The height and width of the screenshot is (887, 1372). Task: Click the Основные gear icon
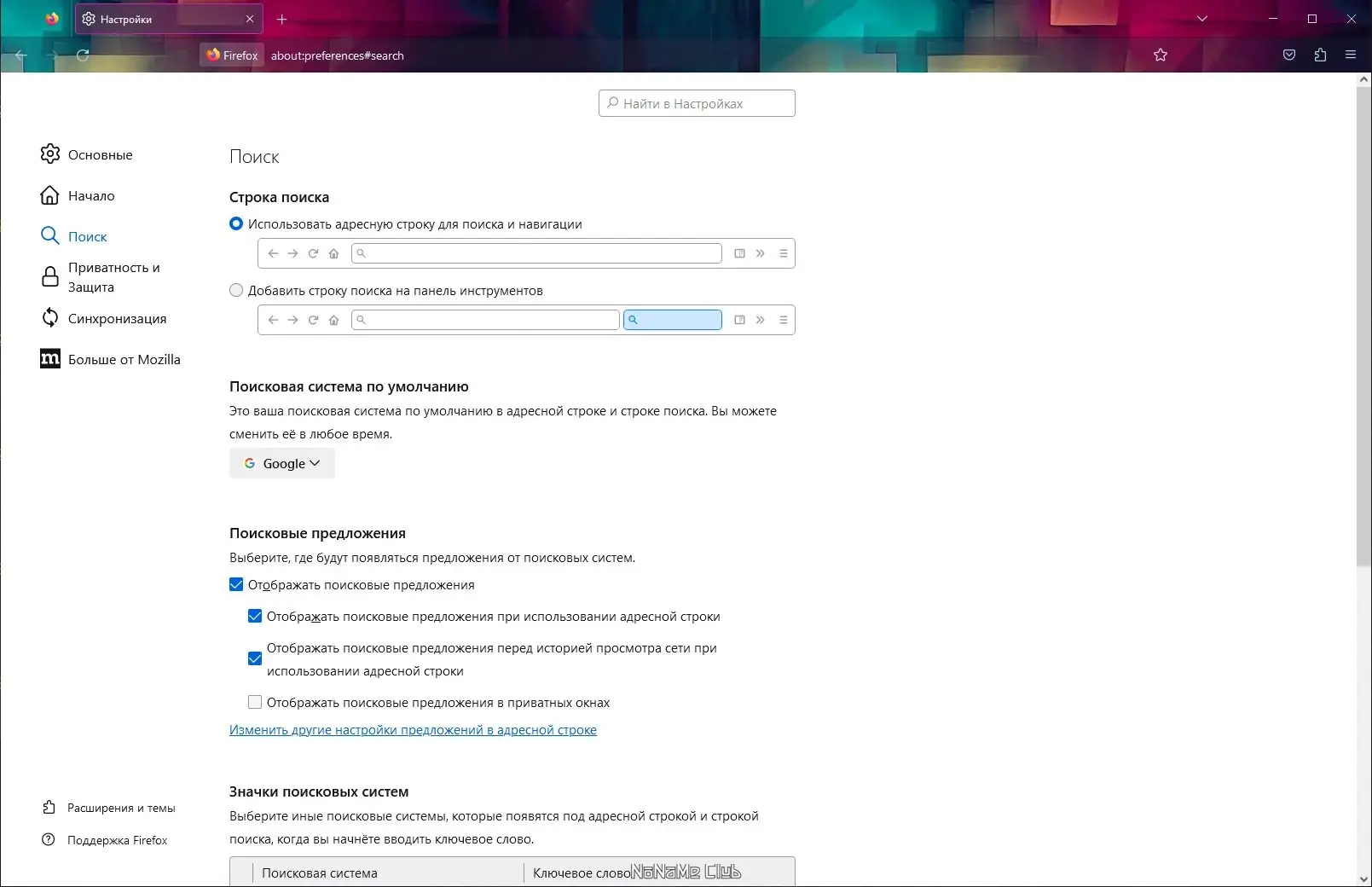[x=50, y=154]
